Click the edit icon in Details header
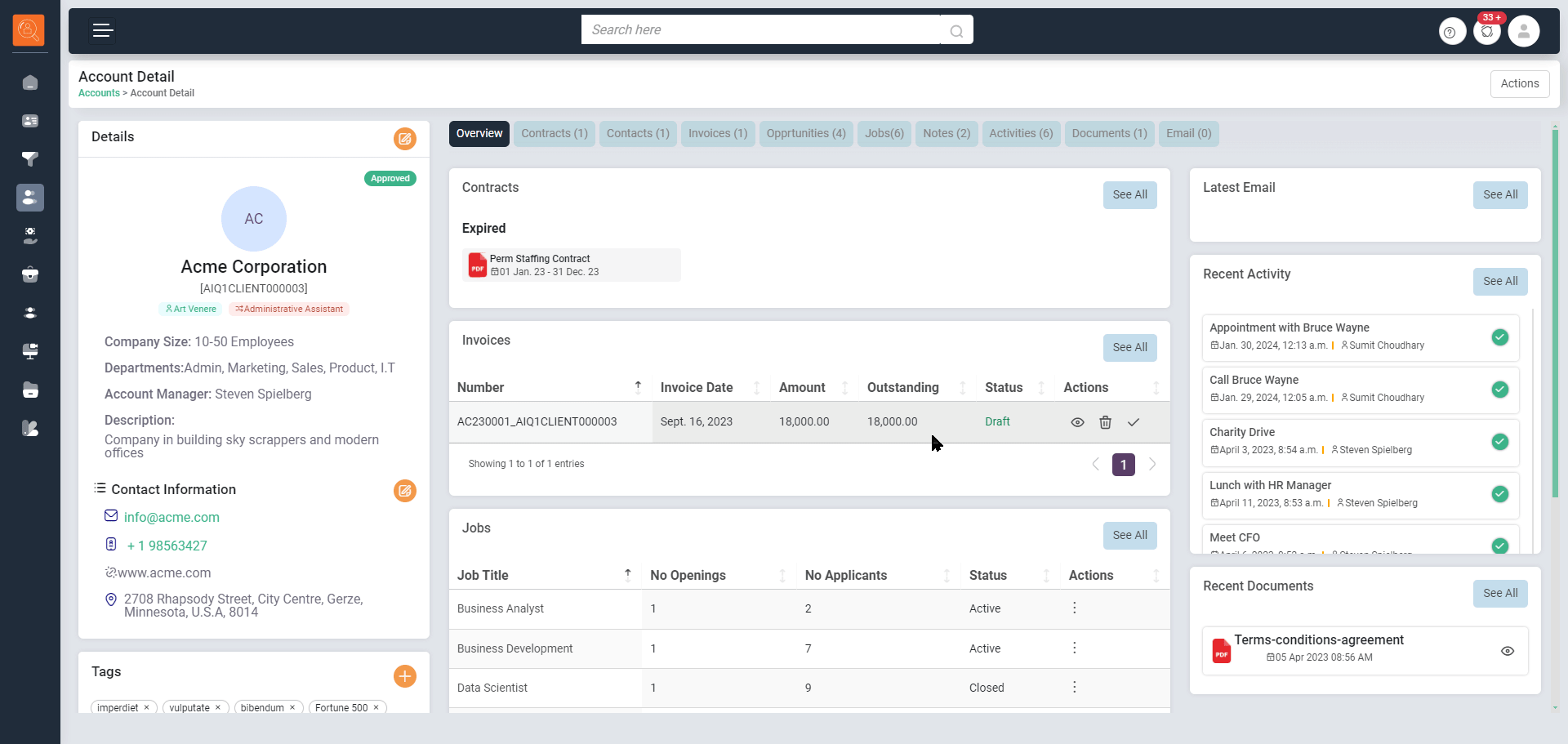 pos(404,138)
